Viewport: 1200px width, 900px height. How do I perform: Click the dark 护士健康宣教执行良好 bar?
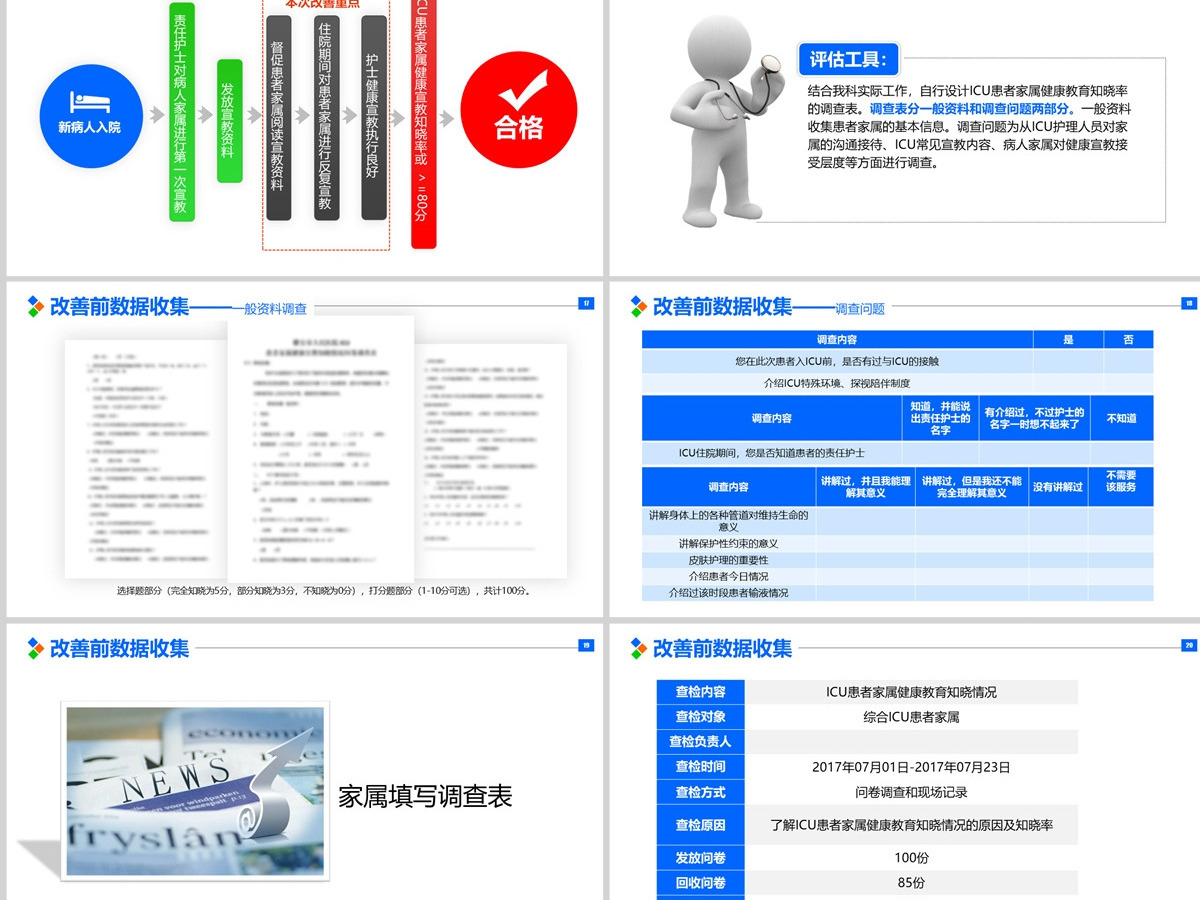click(373, 117)
